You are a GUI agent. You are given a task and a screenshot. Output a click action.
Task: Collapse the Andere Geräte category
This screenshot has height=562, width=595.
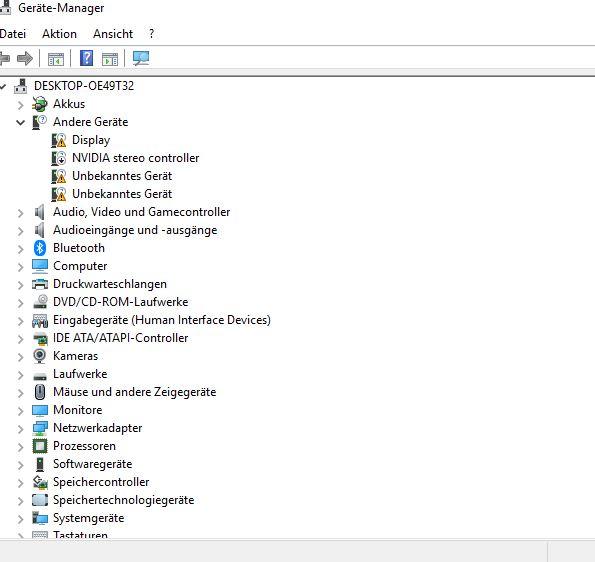pos(20,123)
